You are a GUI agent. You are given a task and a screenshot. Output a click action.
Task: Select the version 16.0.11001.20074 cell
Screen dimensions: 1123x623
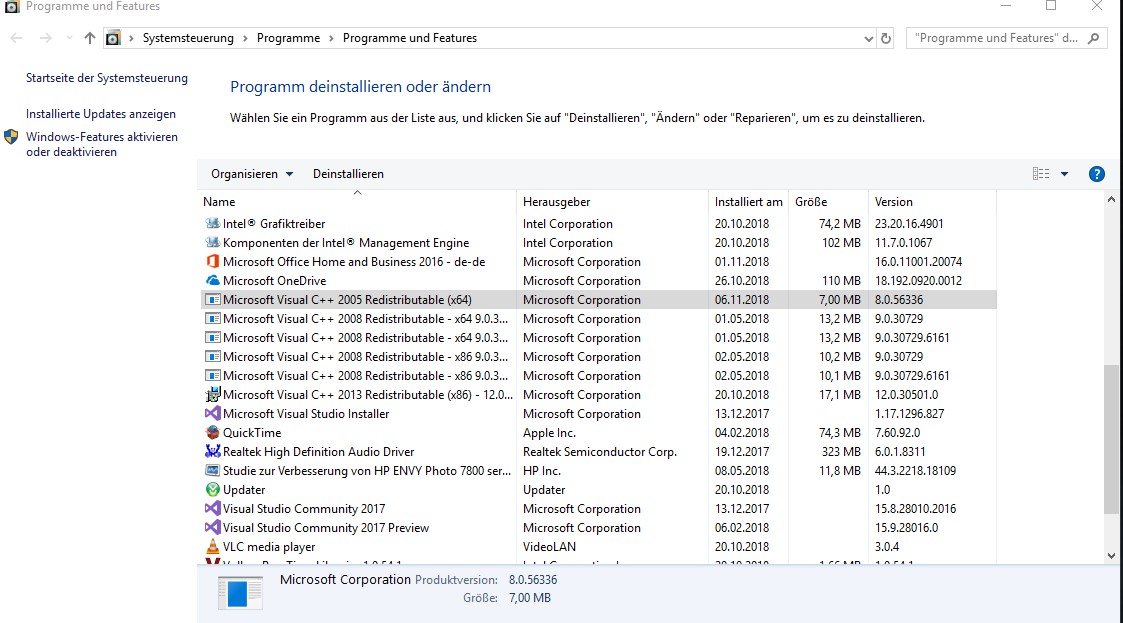tap(918, 262)
